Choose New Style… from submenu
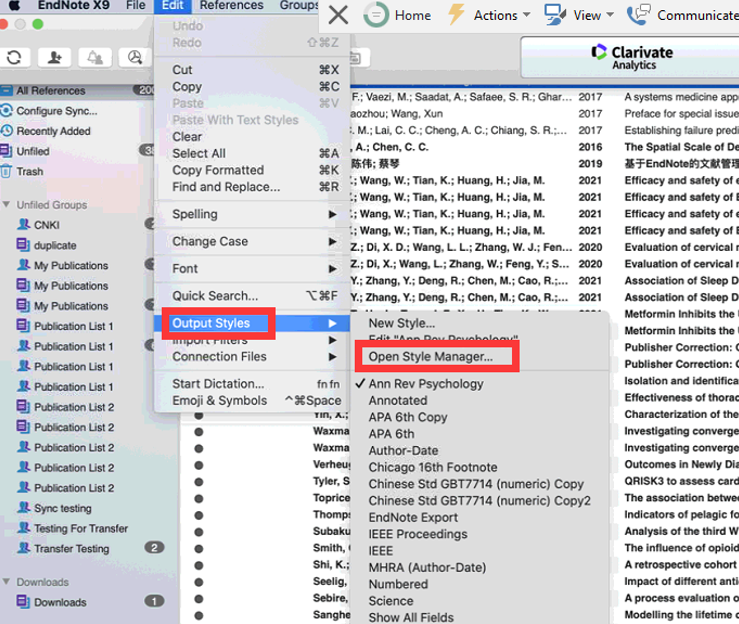This screenshot has height=624, width=739. coord(402,323)
